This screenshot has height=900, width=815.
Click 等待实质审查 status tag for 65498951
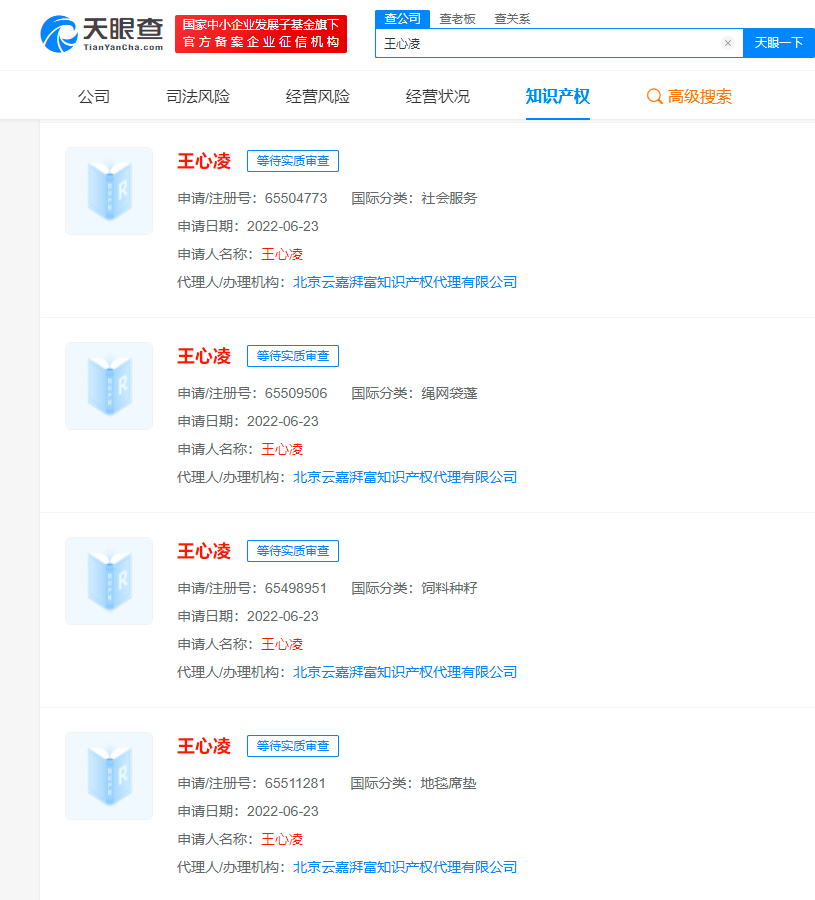(293, 551)
